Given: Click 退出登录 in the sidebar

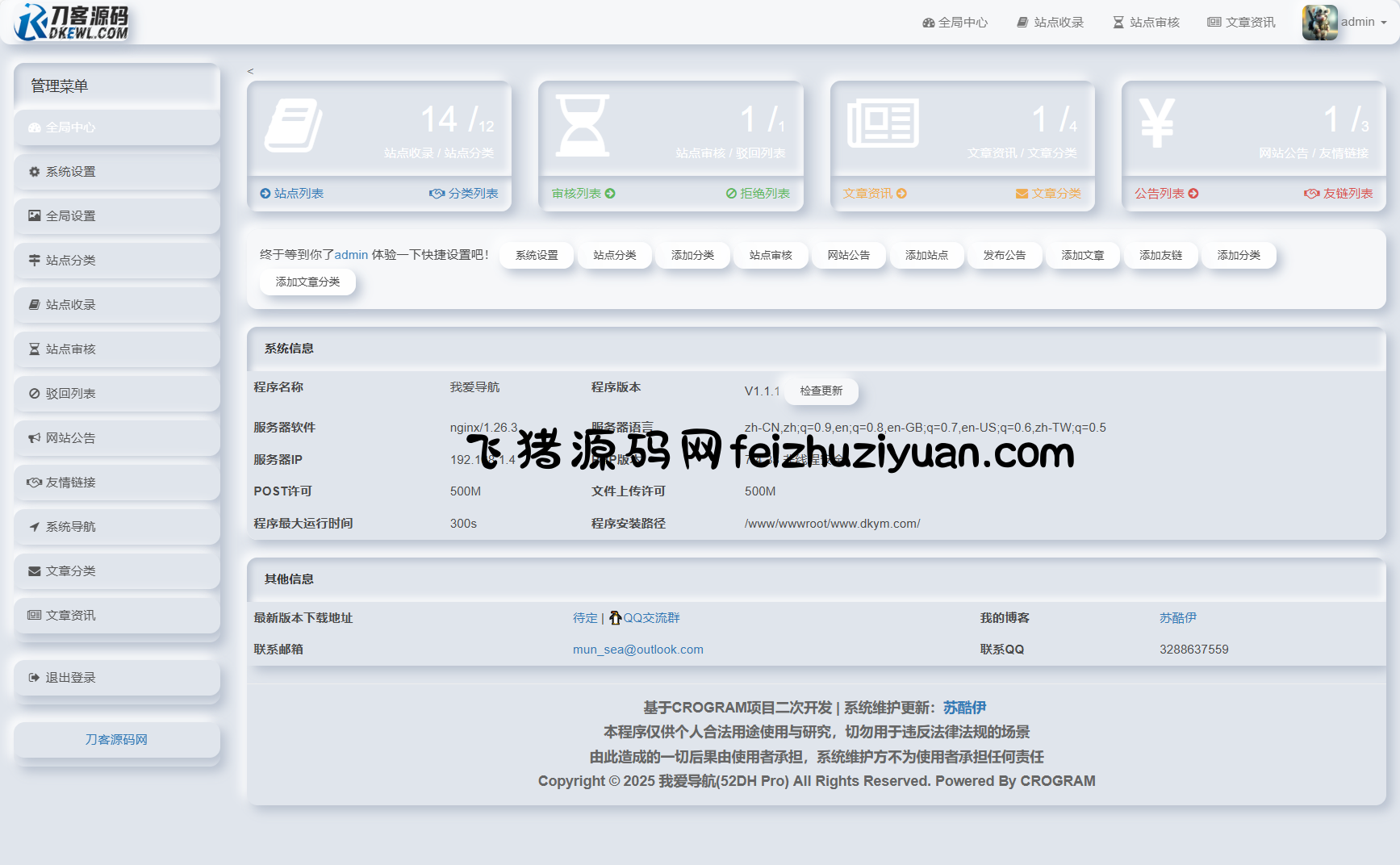Looking at the screenshot, I should tap(70, 678).
